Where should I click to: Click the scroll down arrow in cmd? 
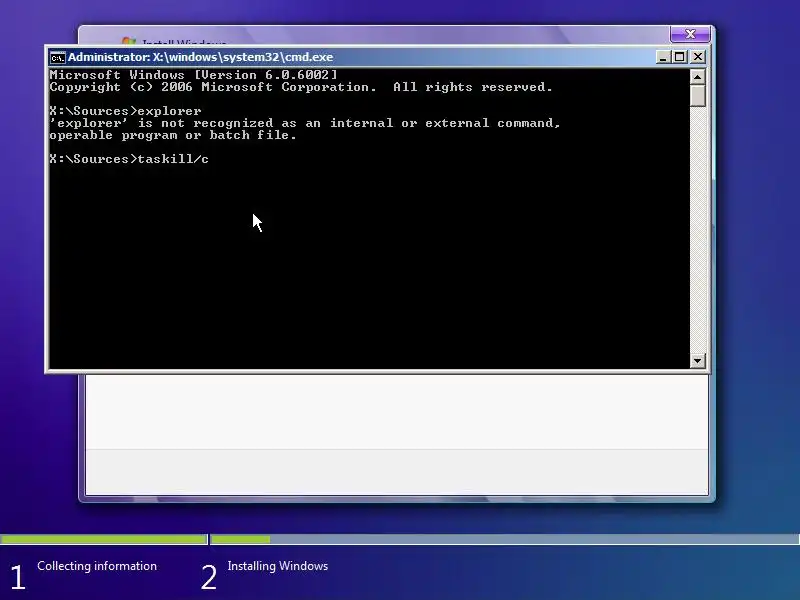(x=697, y=361)
